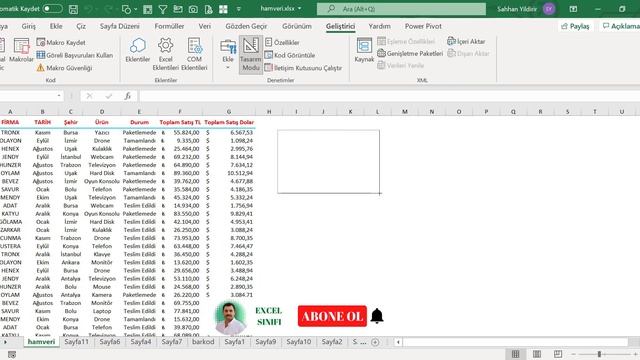
Task: Select column H header
Action: point(269,111)
